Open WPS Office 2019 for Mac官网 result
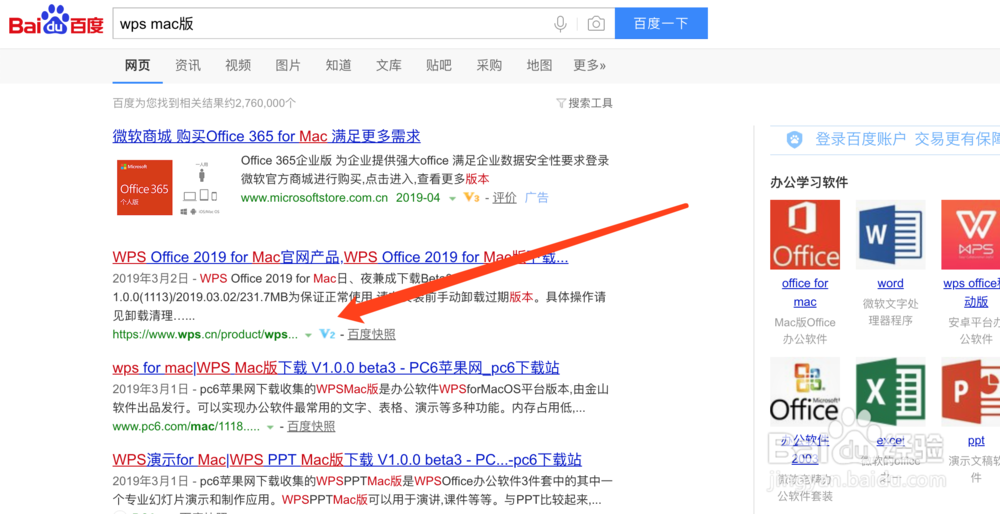 click(x=340, y=257)
